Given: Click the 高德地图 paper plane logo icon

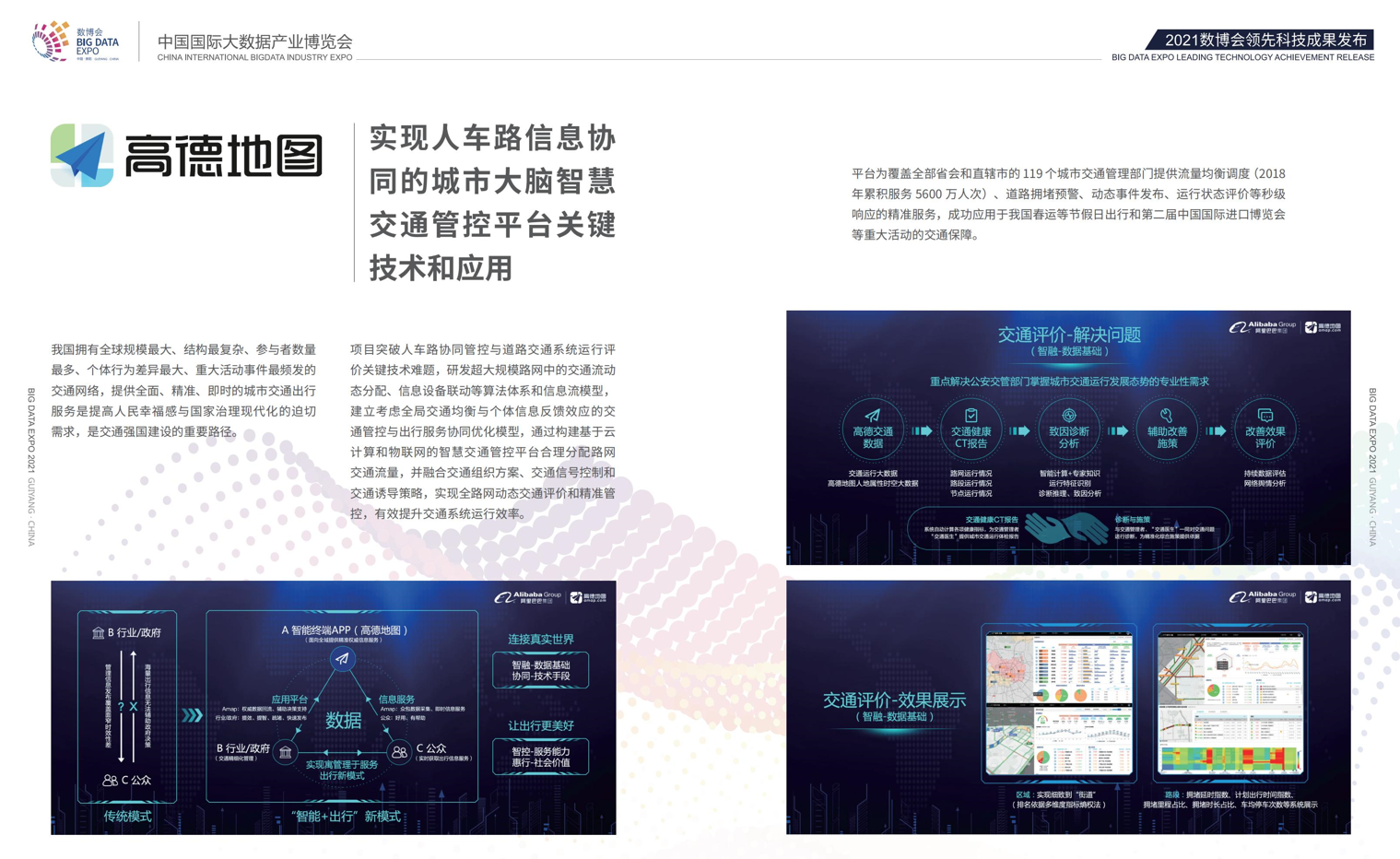Looking at the screenshot, I should point(81,156).
